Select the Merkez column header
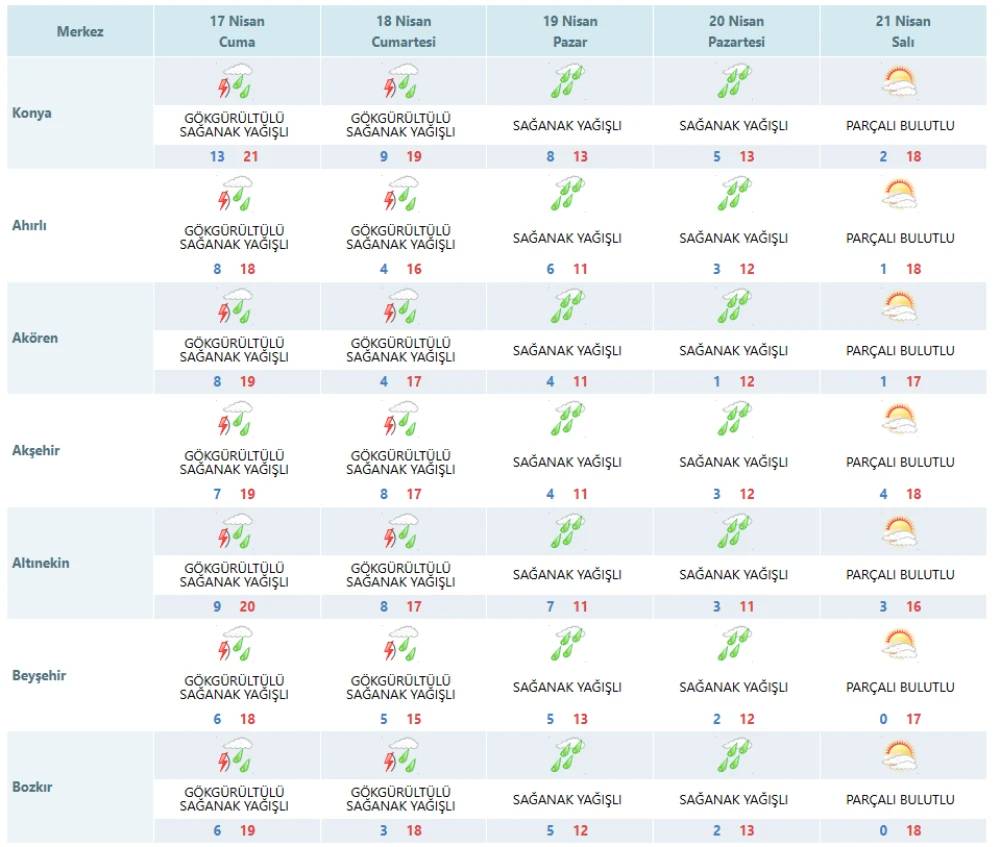The width and height of the screenshot is (1000, 847). (x=80, y=32)
